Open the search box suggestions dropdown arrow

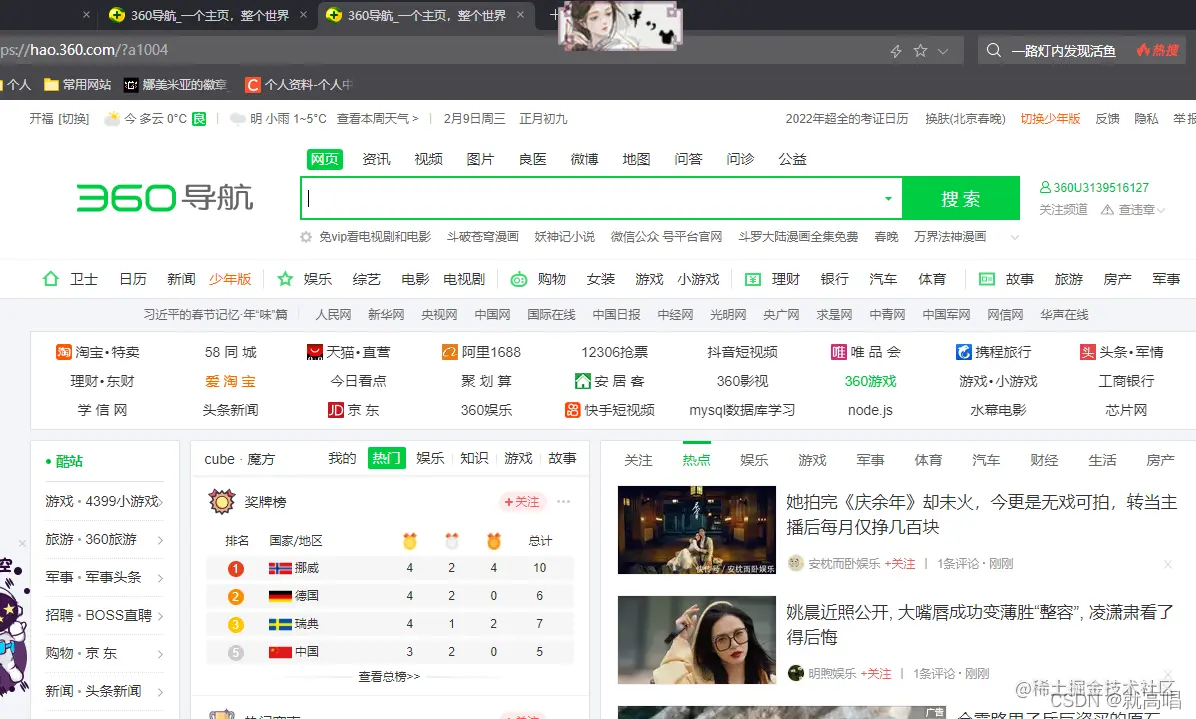coord(888,198)
